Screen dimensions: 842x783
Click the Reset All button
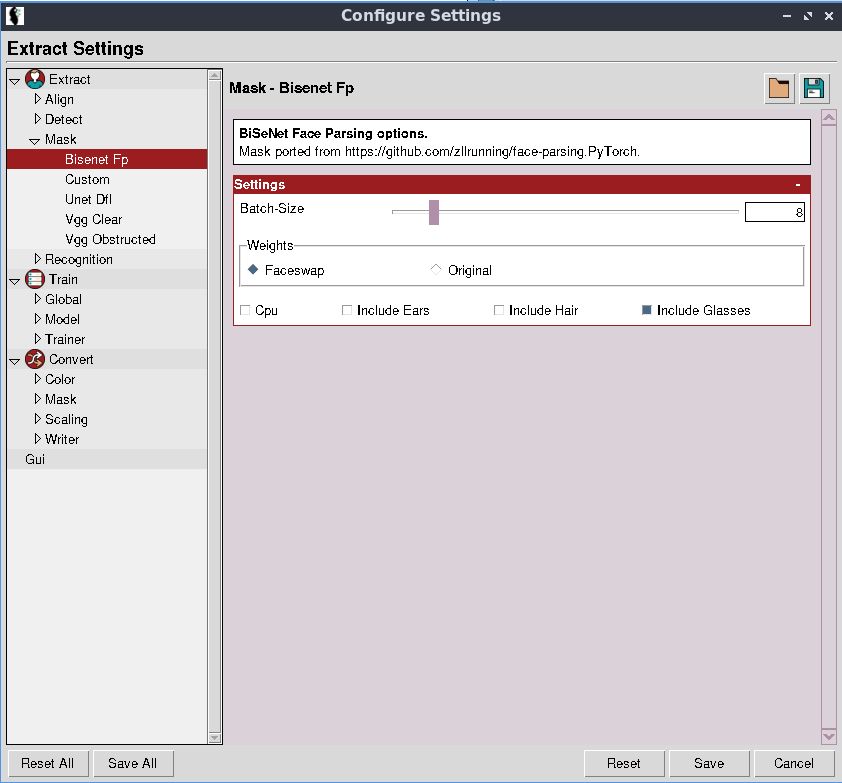pos(48,763)
